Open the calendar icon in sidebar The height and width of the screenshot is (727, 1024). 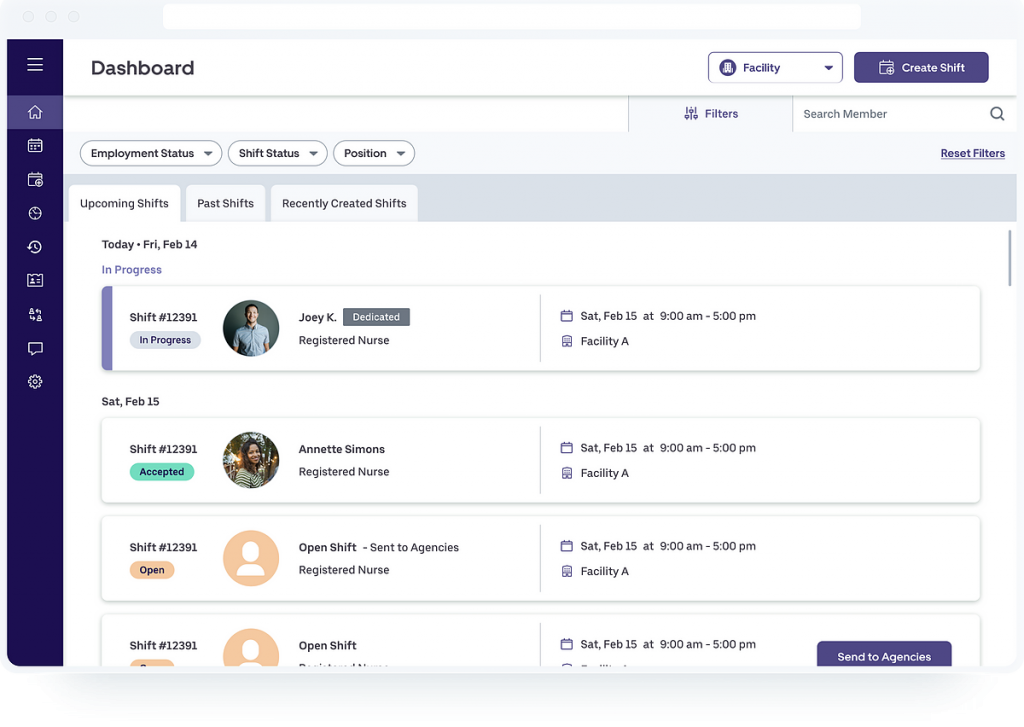point(35,146)
